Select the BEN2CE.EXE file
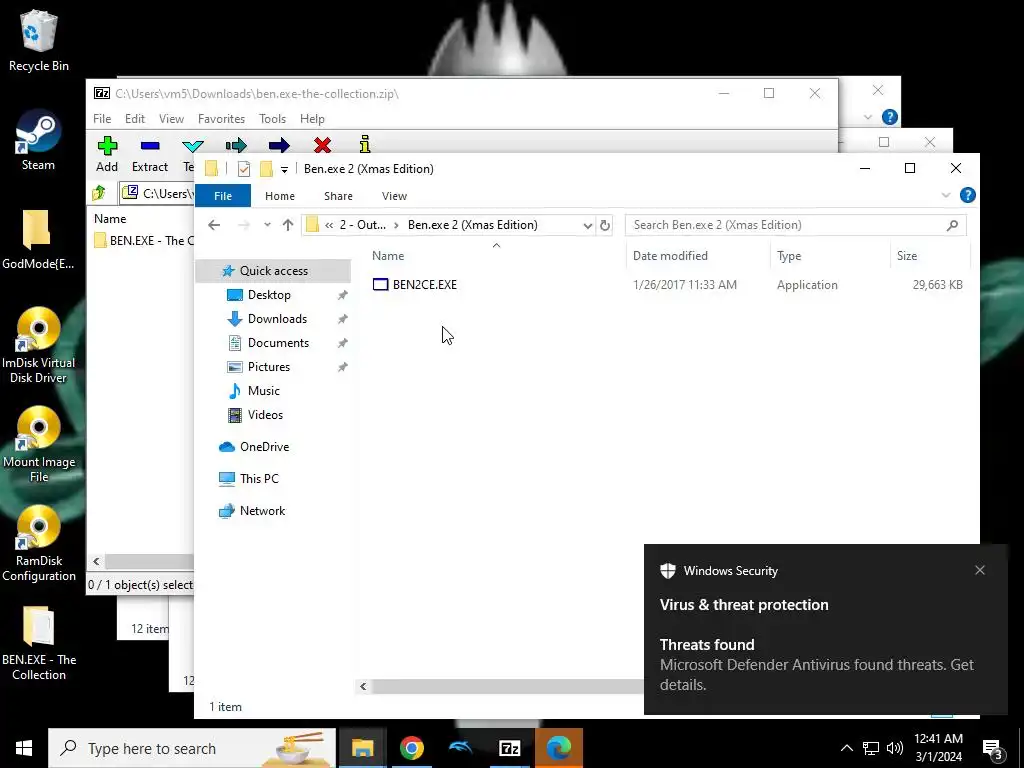The width and height of the screenshot is (1024, 768). [424, 285]
